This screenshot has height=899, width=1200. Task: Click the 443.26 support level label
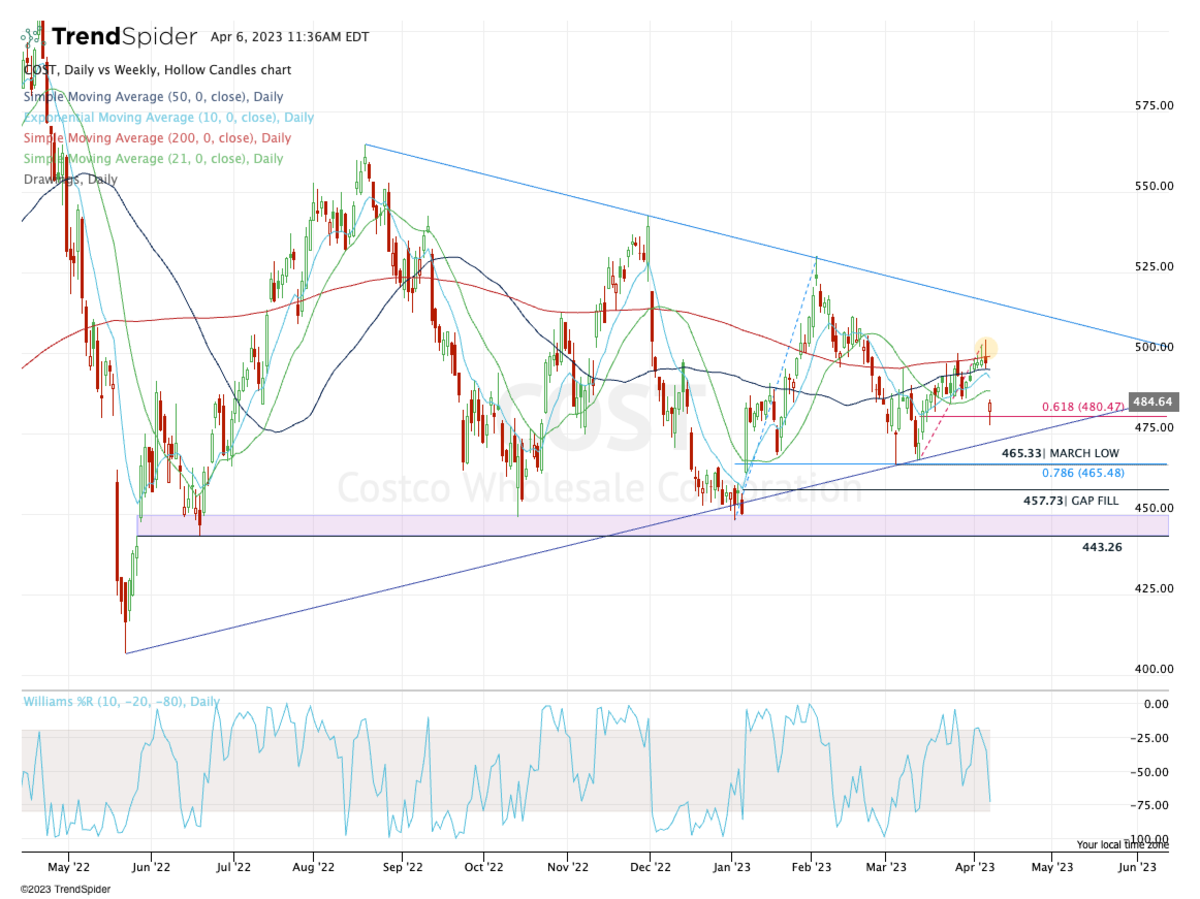coord(1102,548)
